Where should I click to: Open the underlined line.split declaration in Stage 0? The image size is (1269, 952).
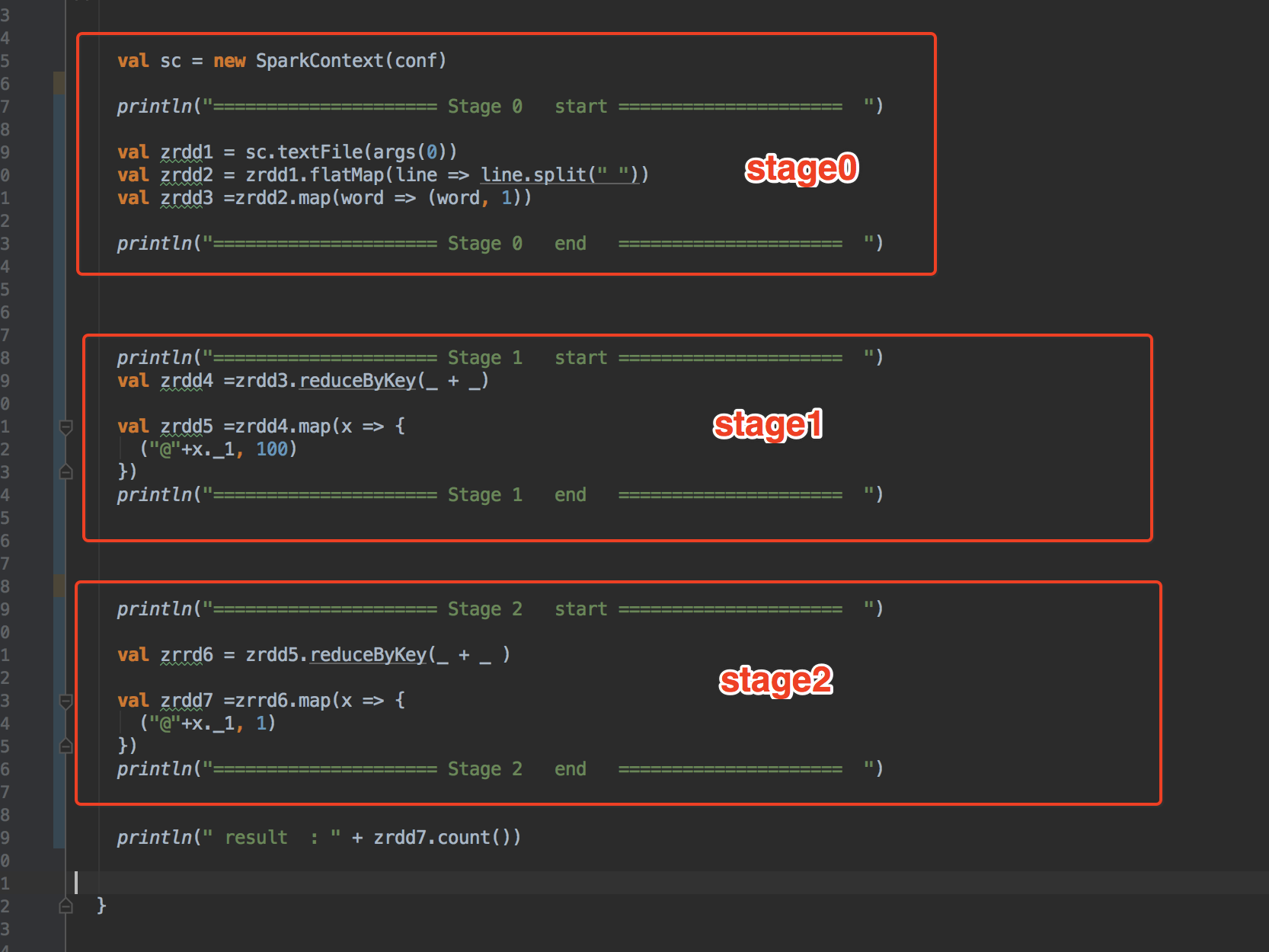coord(561,174)
